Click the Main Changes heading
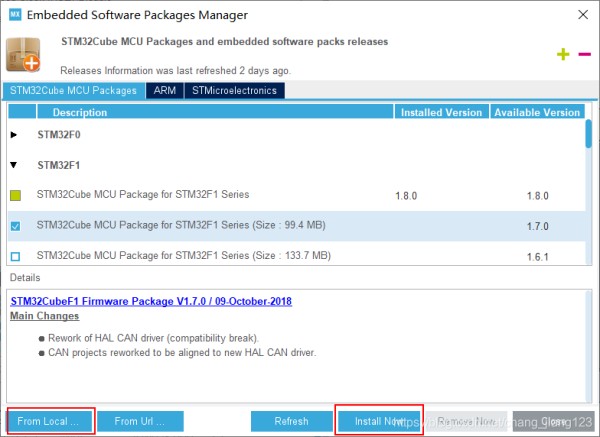 [x=44, y=316]
